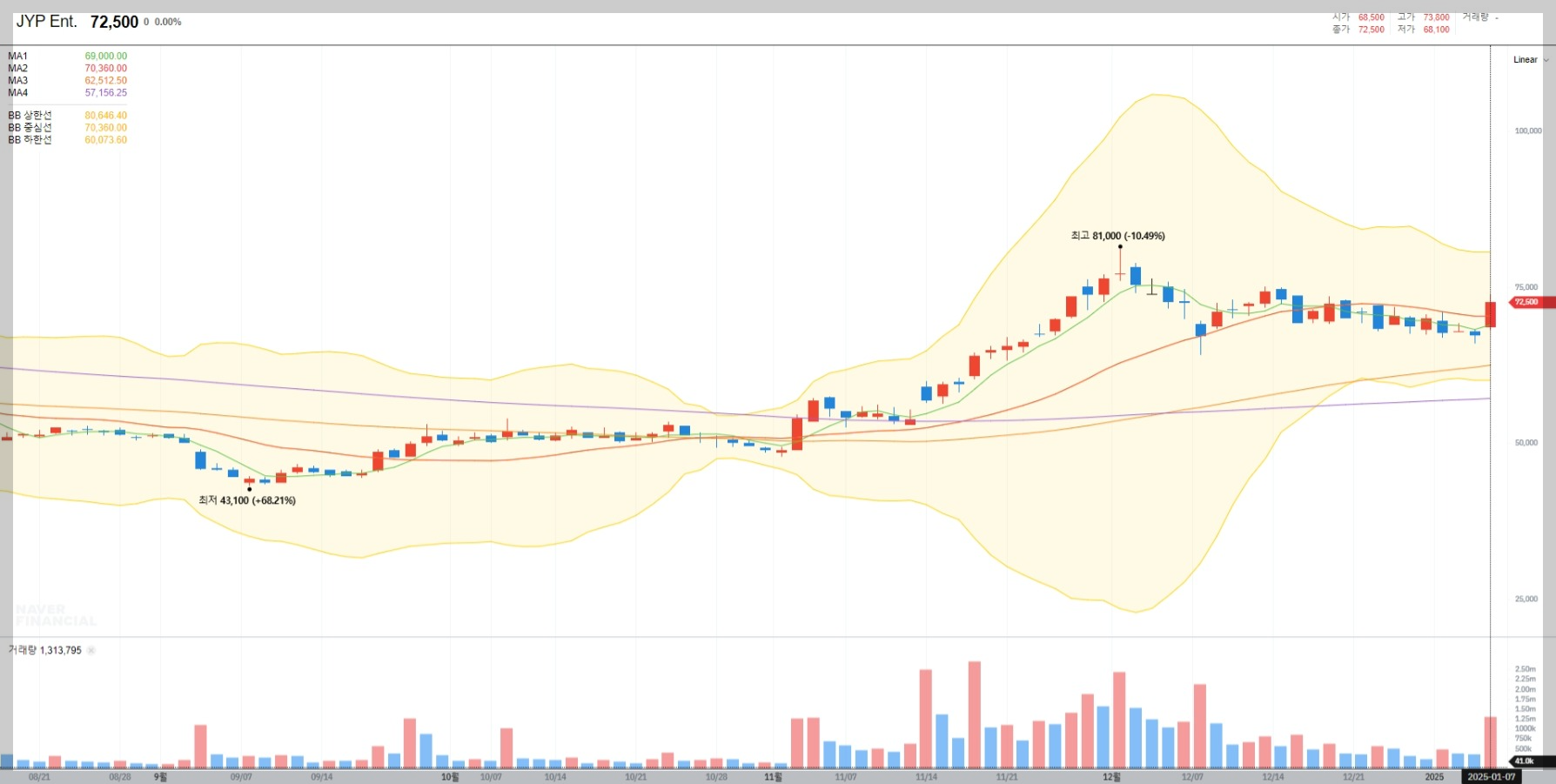Screen dimensions: 1556x784
Task: Click the BB 중심선 70,360.00 legend value
Action: pos(105,128)
